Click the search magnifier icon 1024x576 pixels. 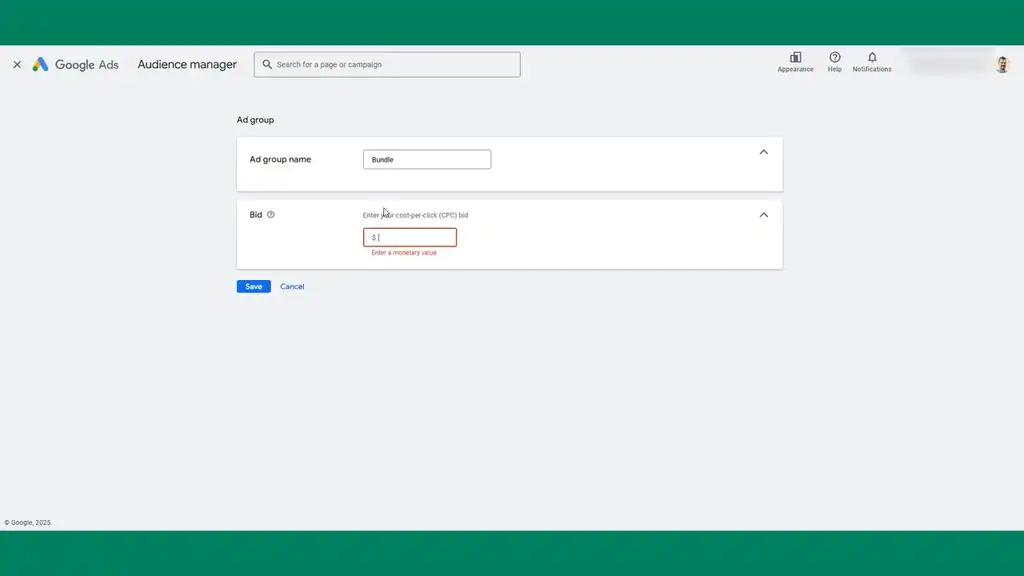coord(266,64)
